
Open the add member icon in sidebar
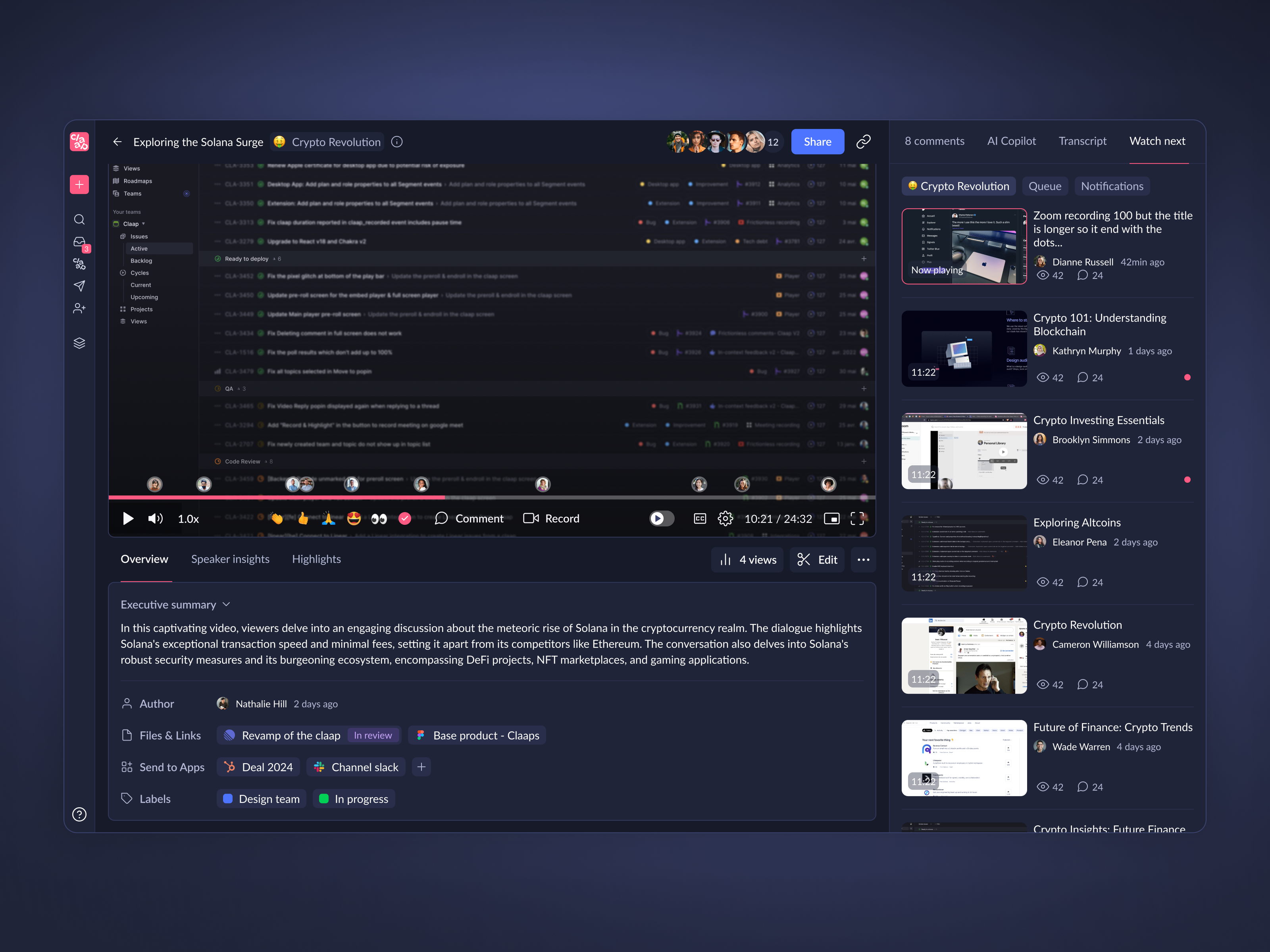click(79, 309)
